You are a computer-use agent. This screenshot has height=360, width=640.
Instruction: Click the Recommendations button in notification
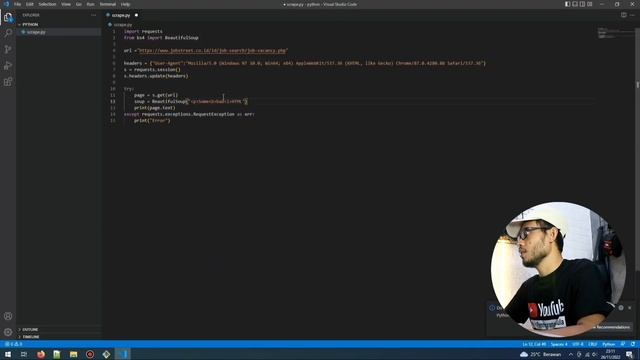612,327
